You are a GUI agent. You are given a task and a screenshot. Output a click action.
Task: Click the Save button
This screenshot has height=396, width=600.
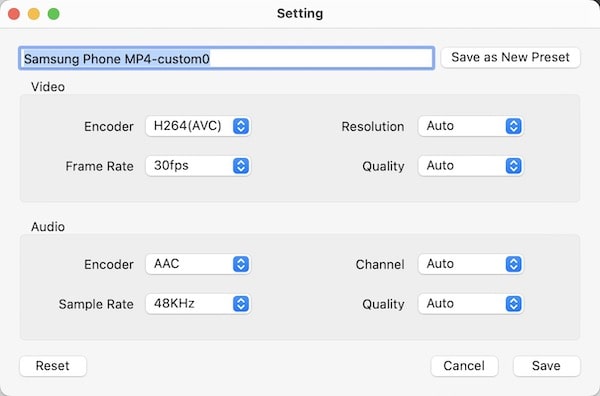546,366
